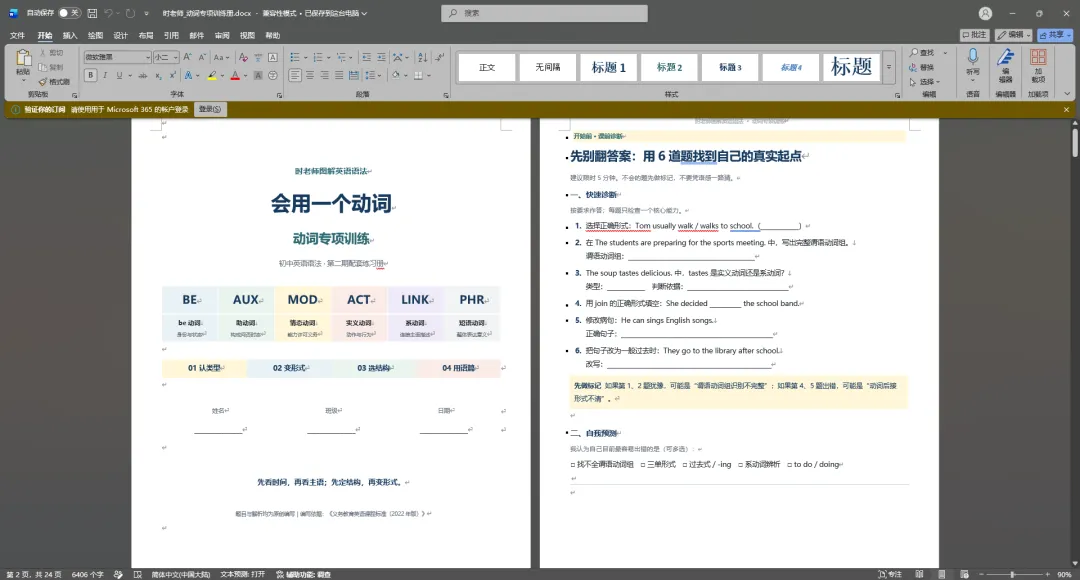Click the Increase Indent icon

[x=381, y=57]
